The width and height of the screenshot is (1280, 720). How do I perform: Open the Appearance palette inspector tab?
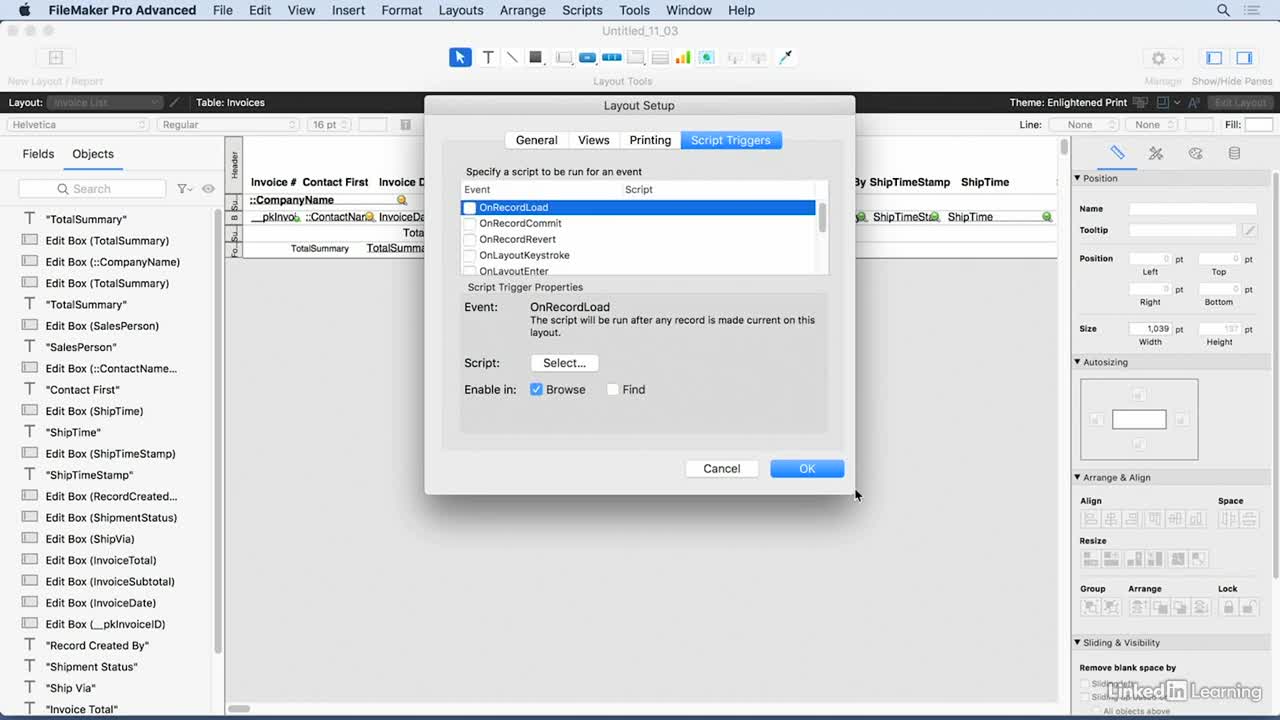pos(1195,153)
